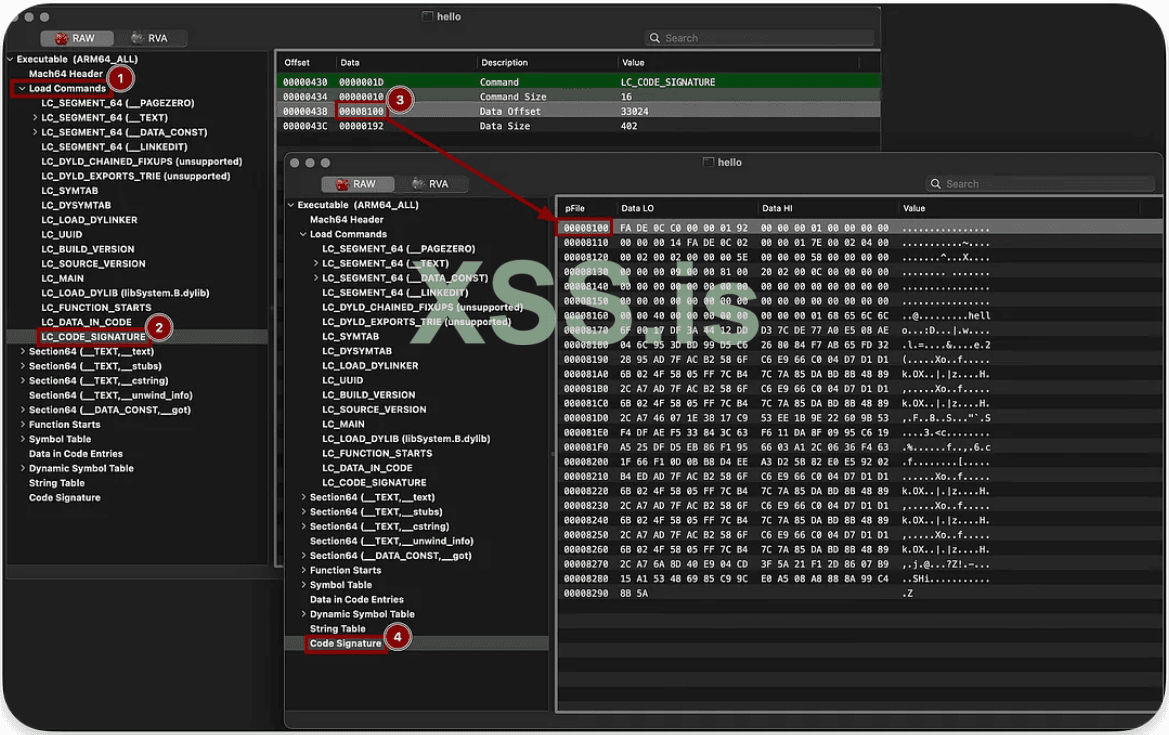
Task: Expand Section64 (__TEXT,__text) in front window
Action: click(303, 497)
